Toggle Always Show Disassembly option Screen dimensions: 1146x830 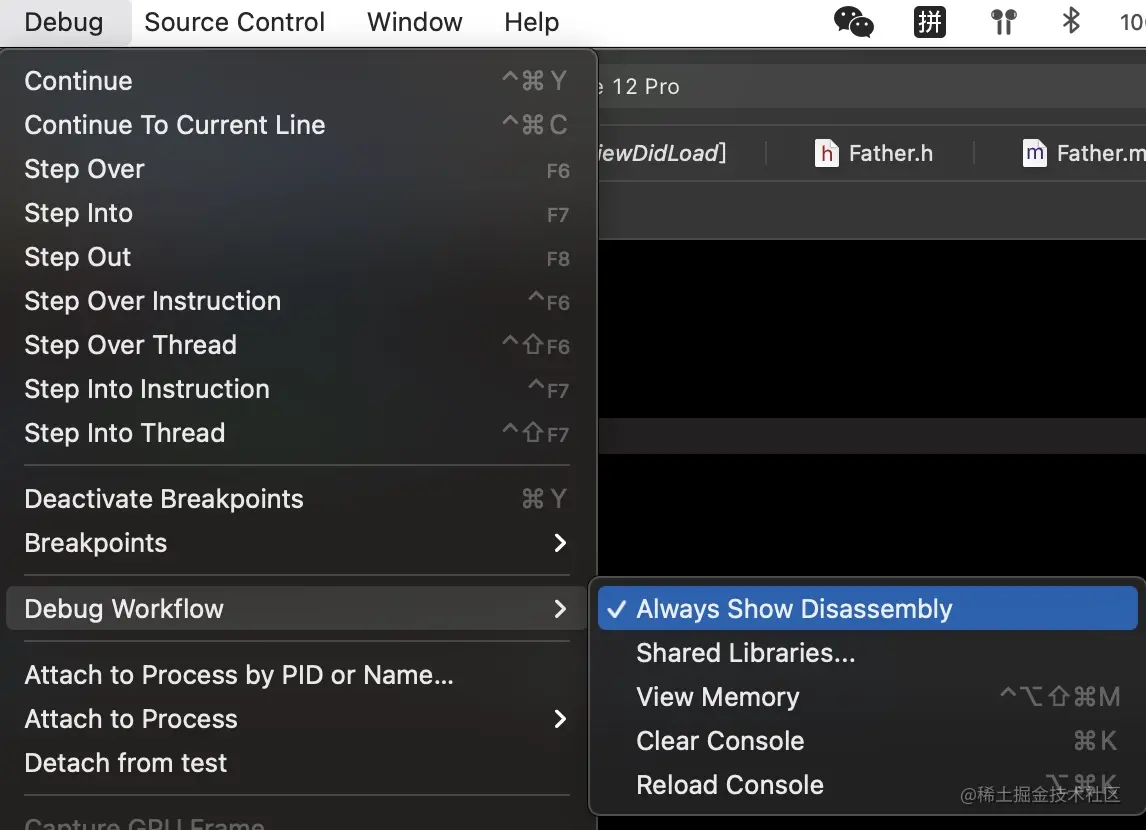[x=794, y=609]
